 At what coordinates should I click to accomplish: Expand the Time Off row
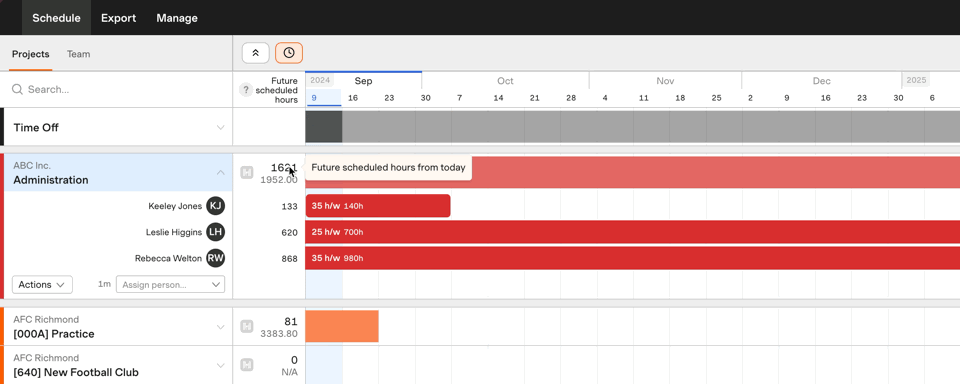(220, 127)
